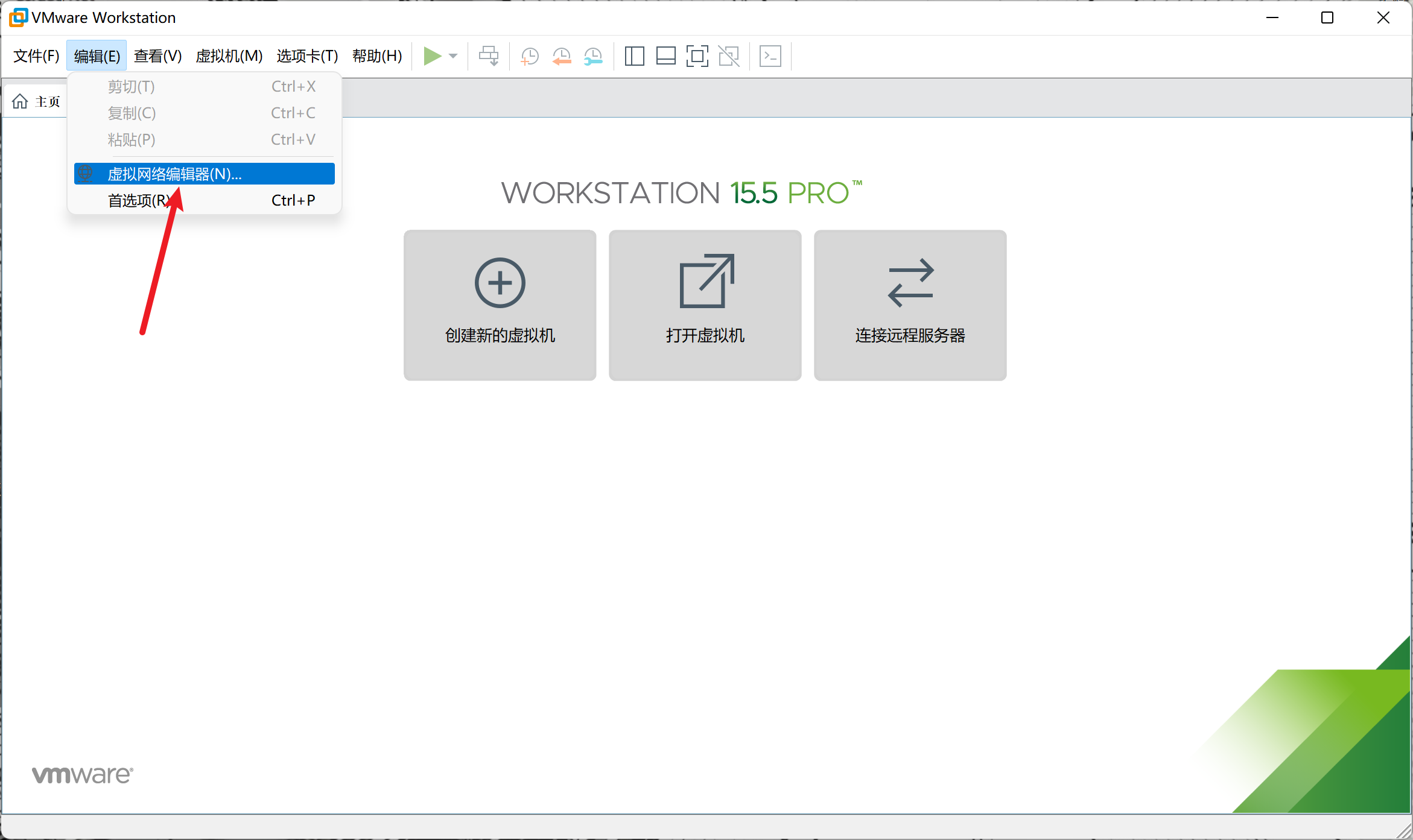1413x840 pixels.
Task: Click 创建新的虚拟机 button
Action: [500, 305]
